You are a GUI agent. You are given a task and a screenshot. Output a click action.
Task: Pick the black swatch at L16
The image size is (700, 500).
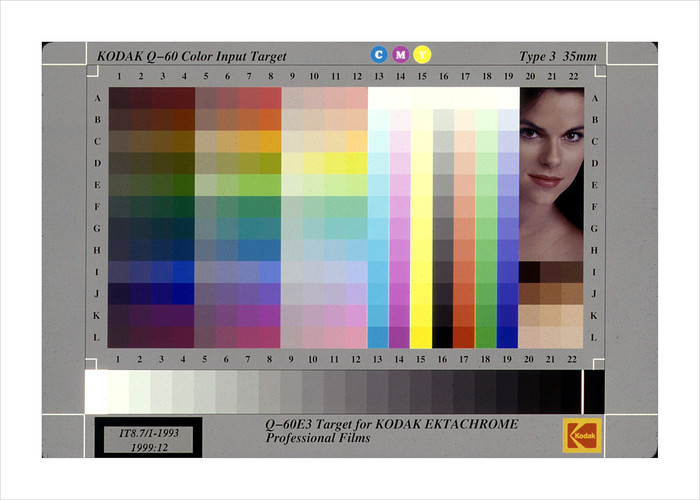pyautogui.click(x=442, y=338)
